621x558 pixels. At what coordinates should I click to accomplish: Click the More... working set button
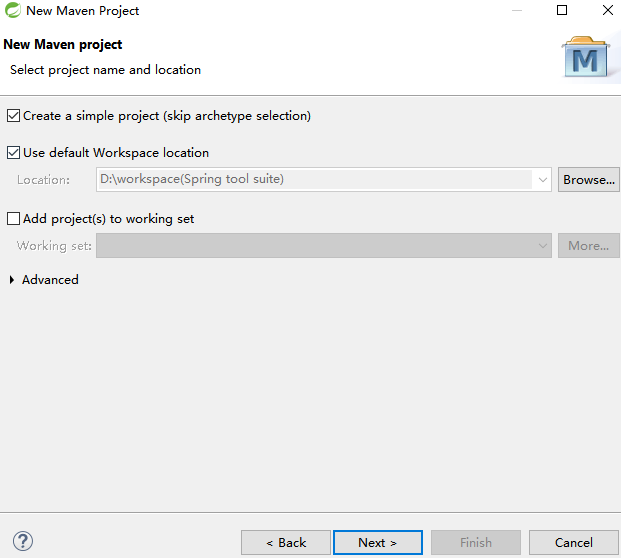coord(589,246)
